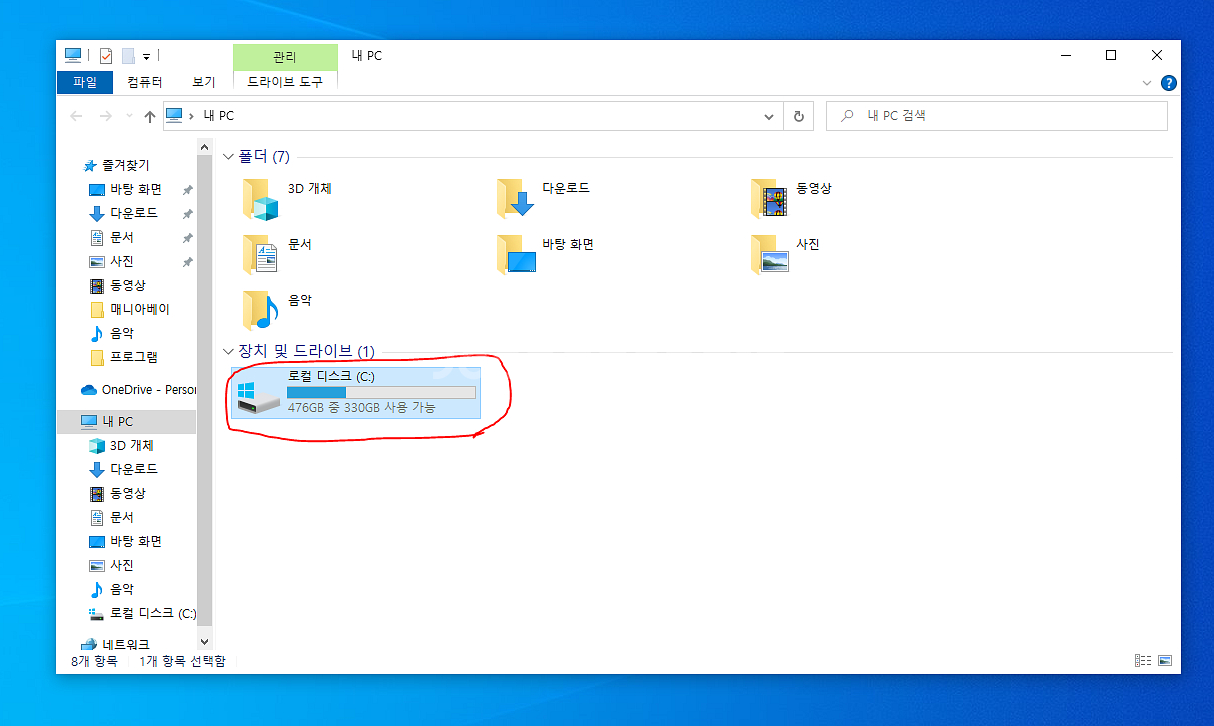The width and height of the screenshot is (1214, 726).
Task: Select OneDrive - Personal in sidebar
Action: point(138,389)
